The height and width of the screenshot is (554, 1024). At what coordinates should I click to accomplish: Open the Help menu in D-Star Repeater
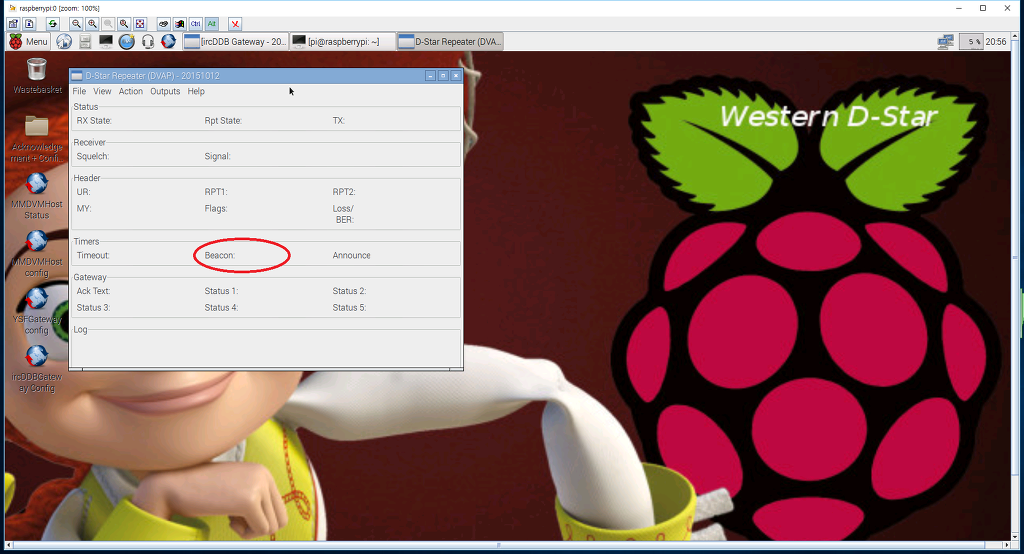(196, 91)
